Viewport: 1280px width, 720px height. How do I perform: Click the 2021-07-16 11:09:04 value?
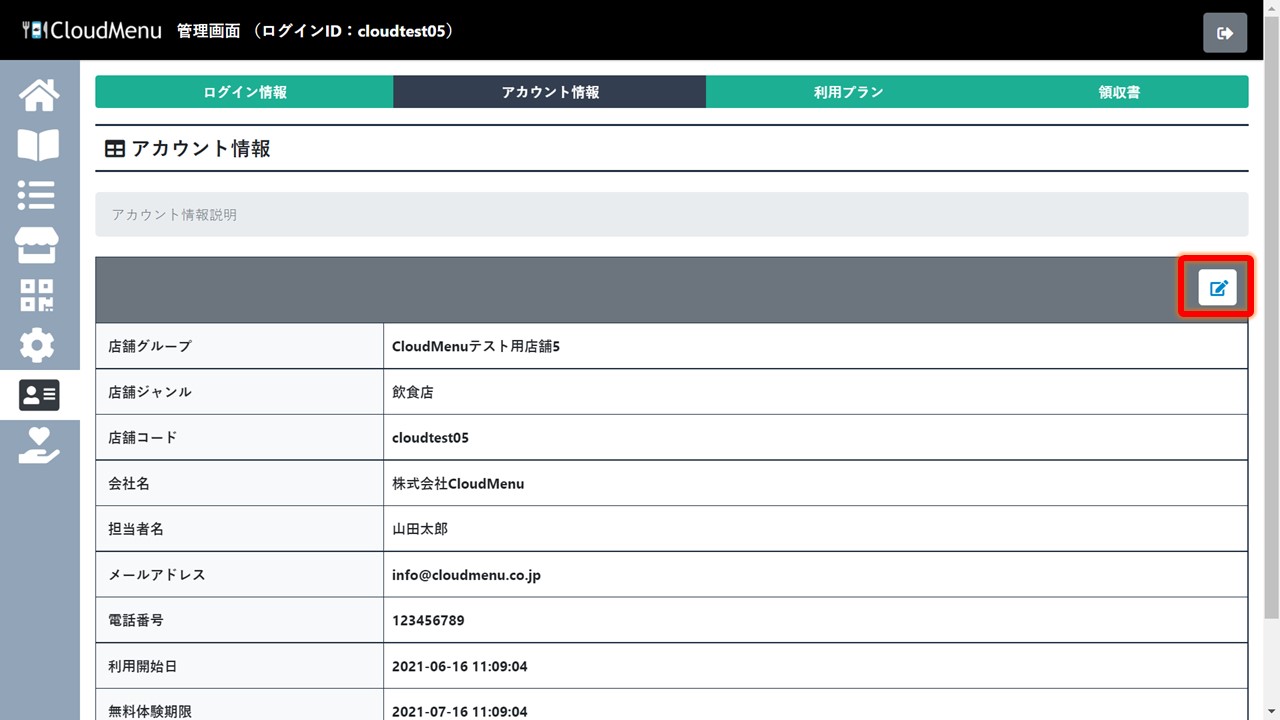[x=460, y=712]
